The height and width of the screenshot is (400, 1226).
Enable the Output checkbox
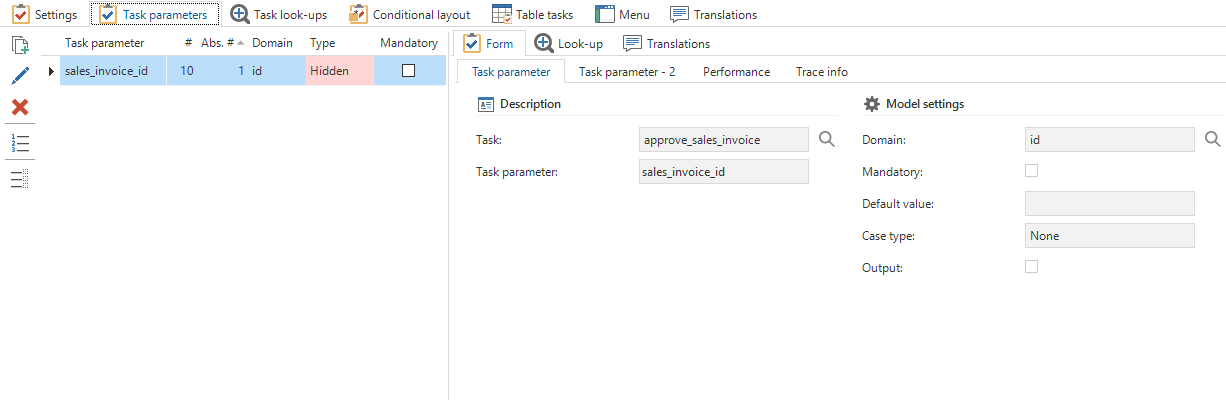pos(1032,267)
